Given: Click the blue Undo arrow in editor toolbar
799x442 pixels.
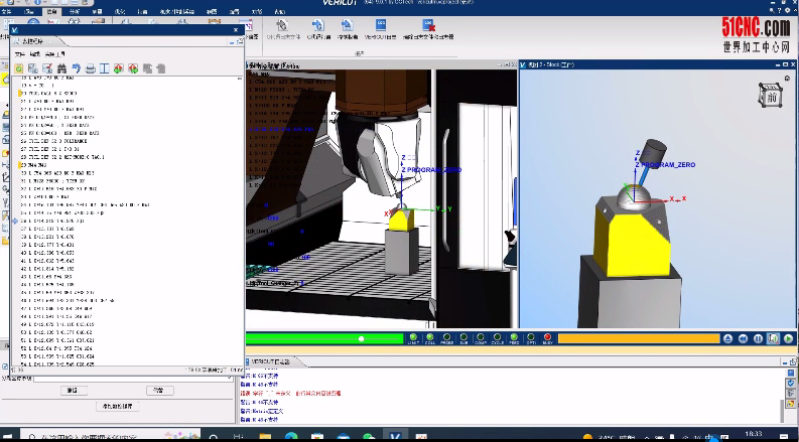Looking at the screenshot, I should (76, 68).
